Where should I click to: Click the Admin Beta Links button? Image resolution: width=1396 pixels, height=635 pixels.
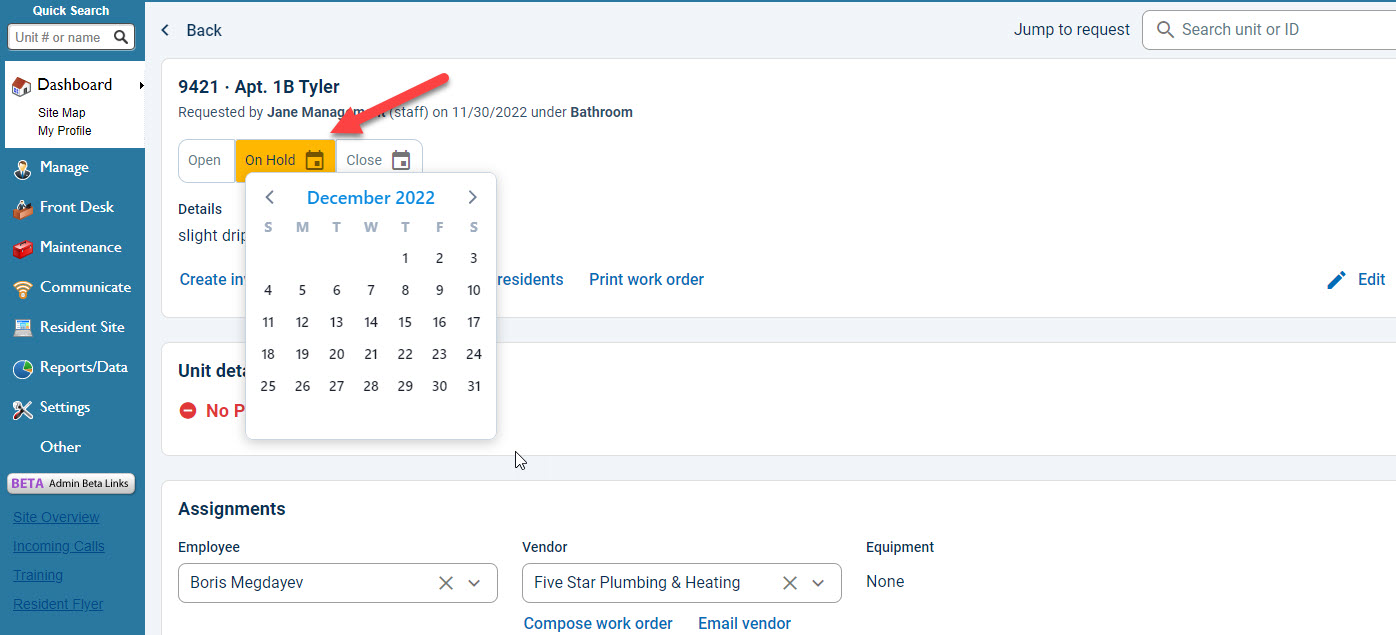(x=71, y=483)
